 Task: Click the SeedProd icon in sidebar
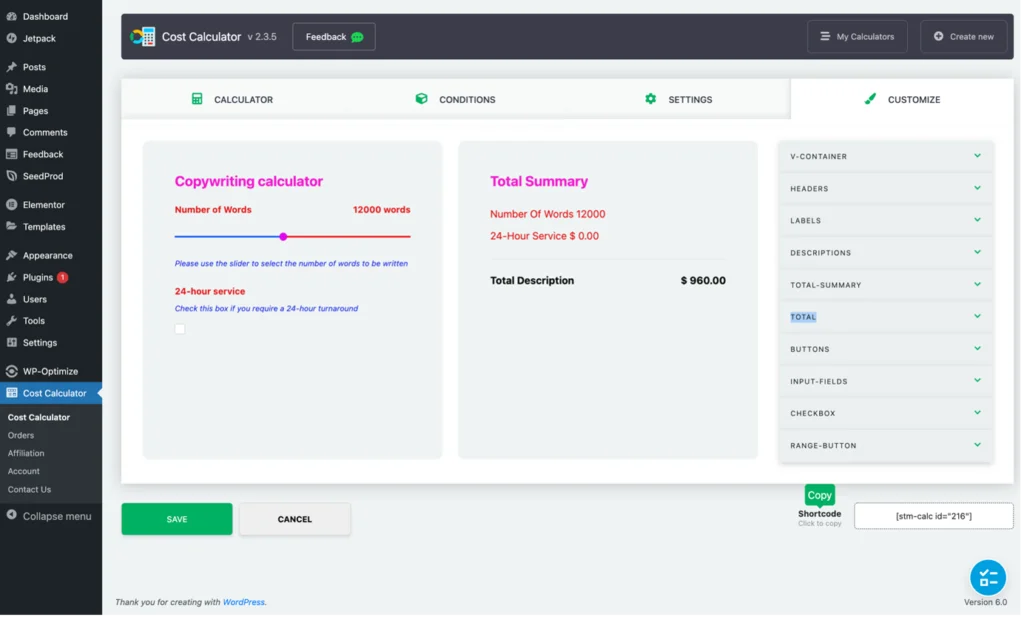(12, 176)
